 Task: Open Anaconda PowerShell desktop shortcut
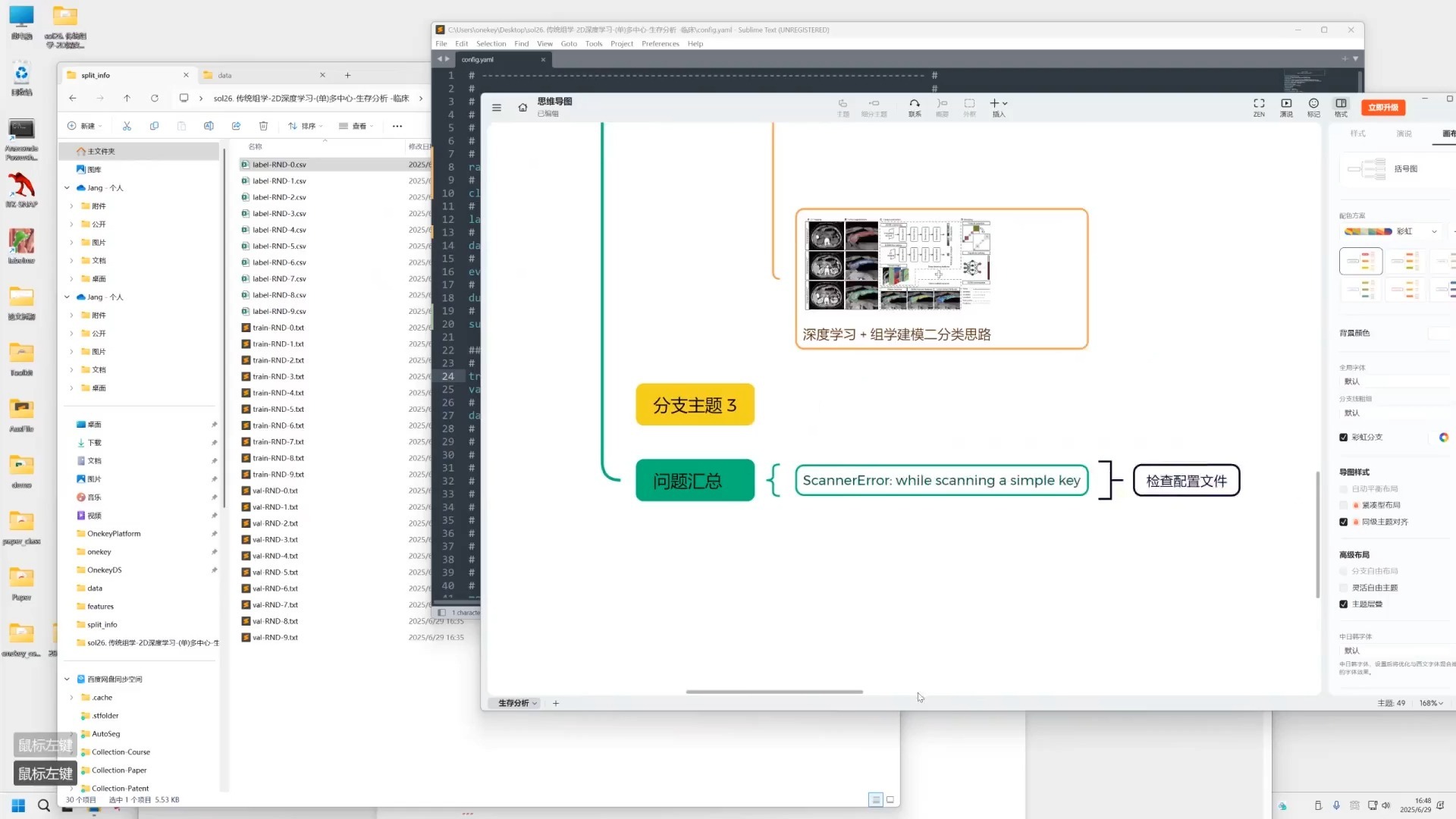21,138
